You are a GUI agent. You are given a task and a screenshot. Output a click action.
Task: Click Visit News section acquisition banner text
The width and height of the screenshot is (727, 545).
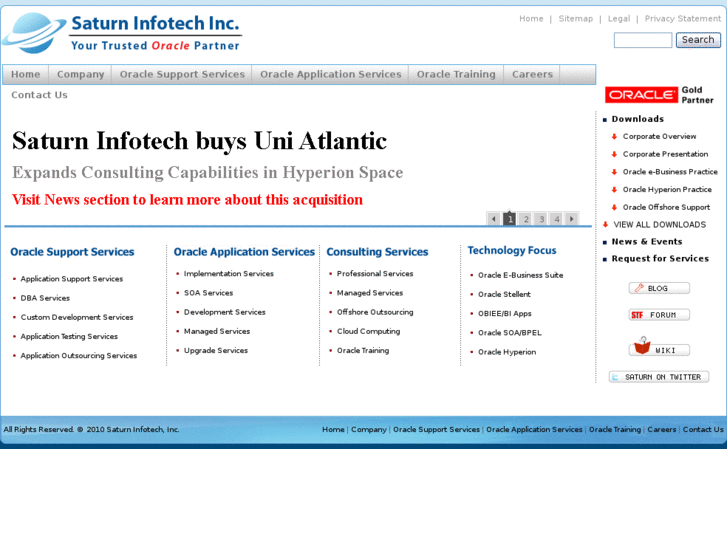(x=187, y=199)
